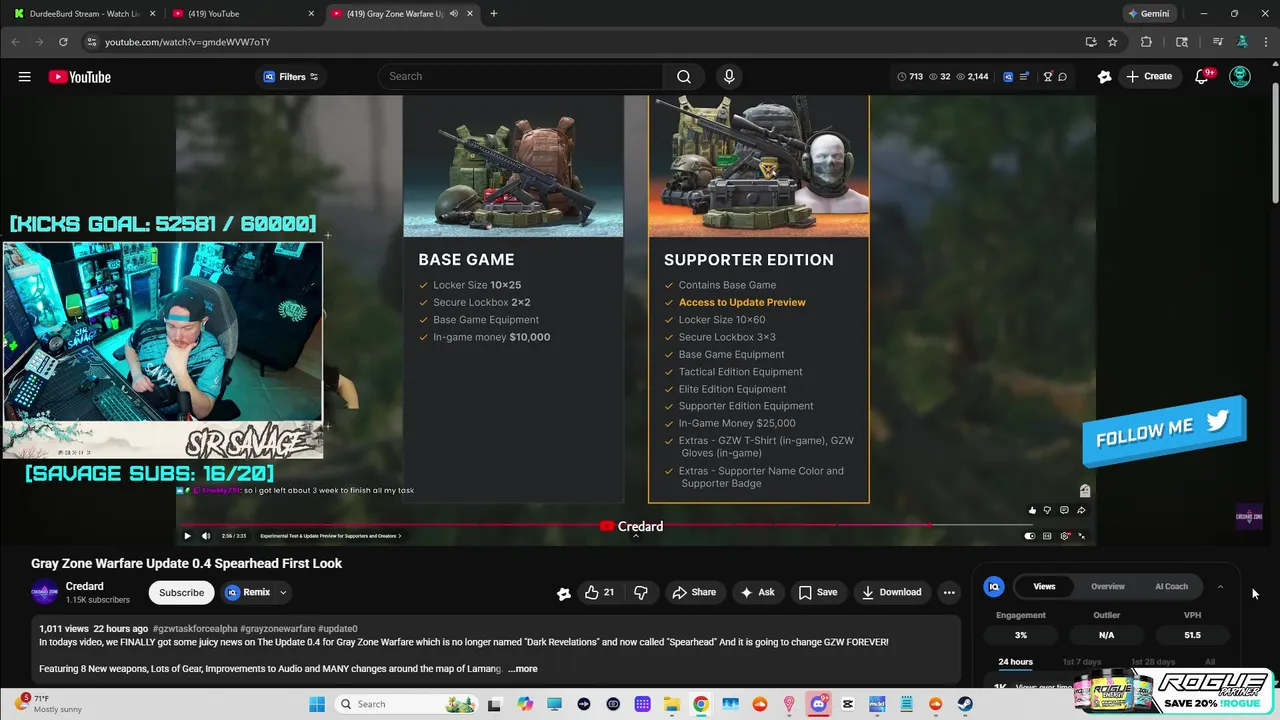
Task: Submit search with the magnifier button
Action: (x=684, y=76)
